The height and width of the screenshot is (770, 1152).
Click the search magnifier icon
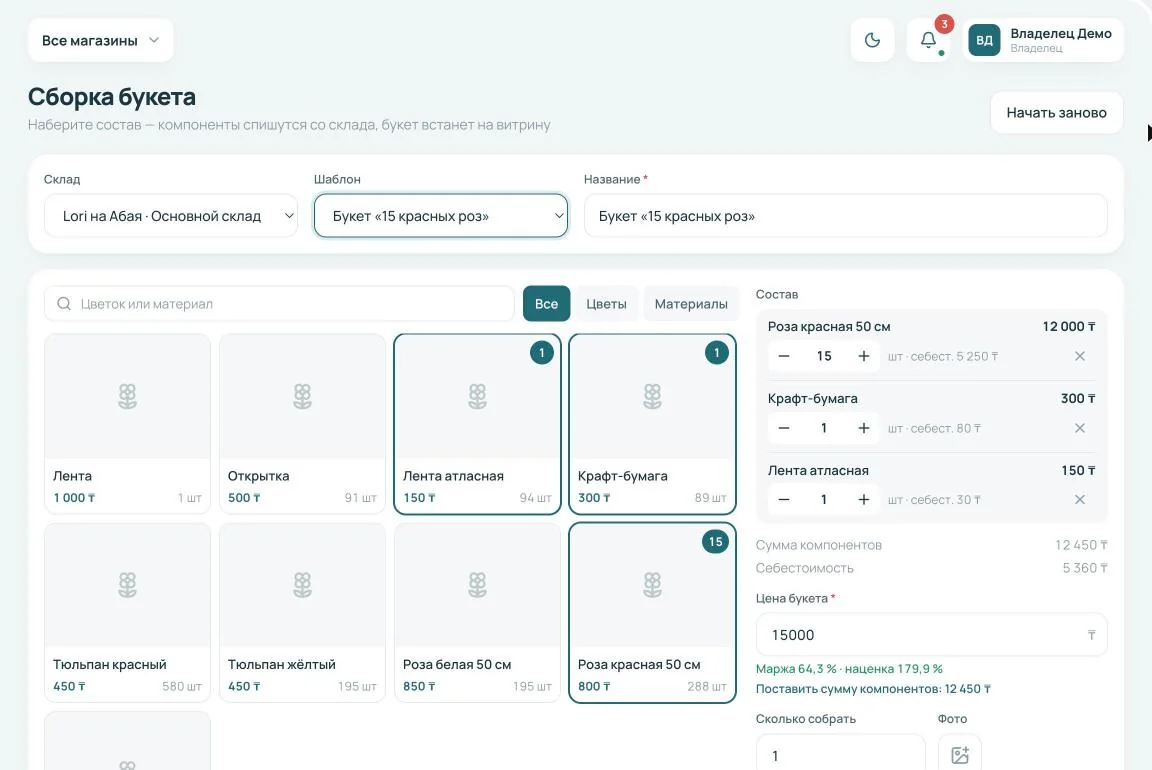pos(64,304)
